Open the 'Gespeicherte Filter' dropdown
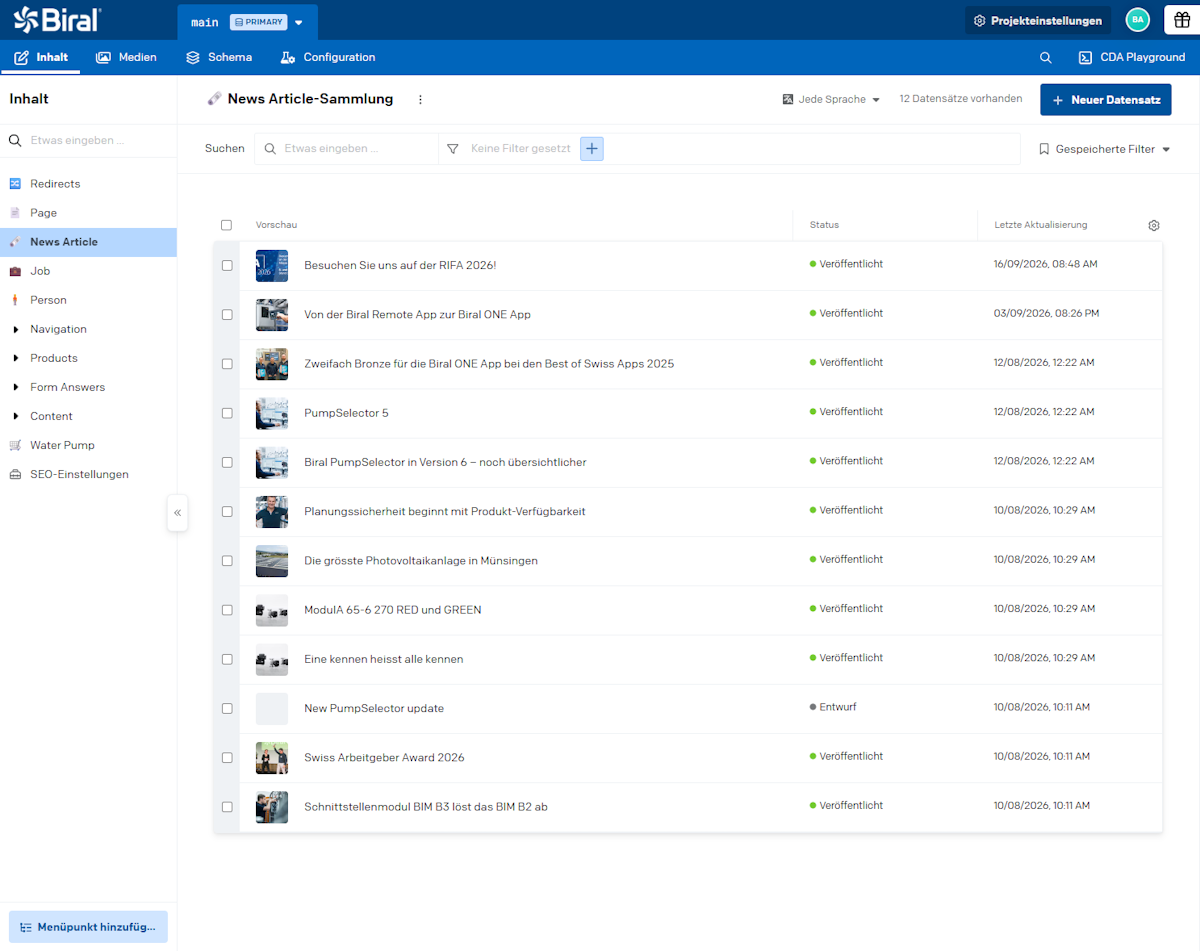This screenshot has height=951, width=1200. (1105, 149)
